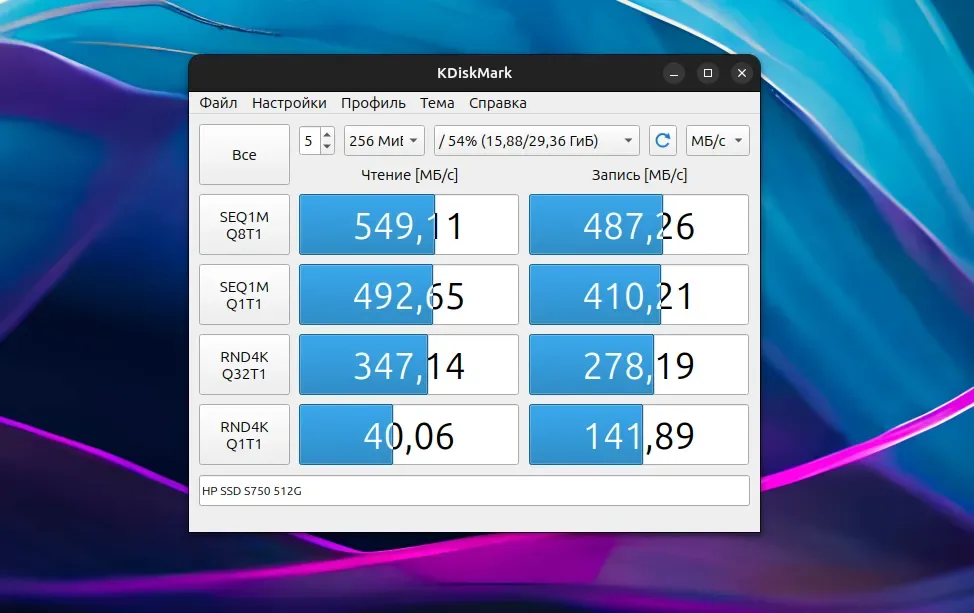Click the KDiskMark title bar text

point(475,73)
